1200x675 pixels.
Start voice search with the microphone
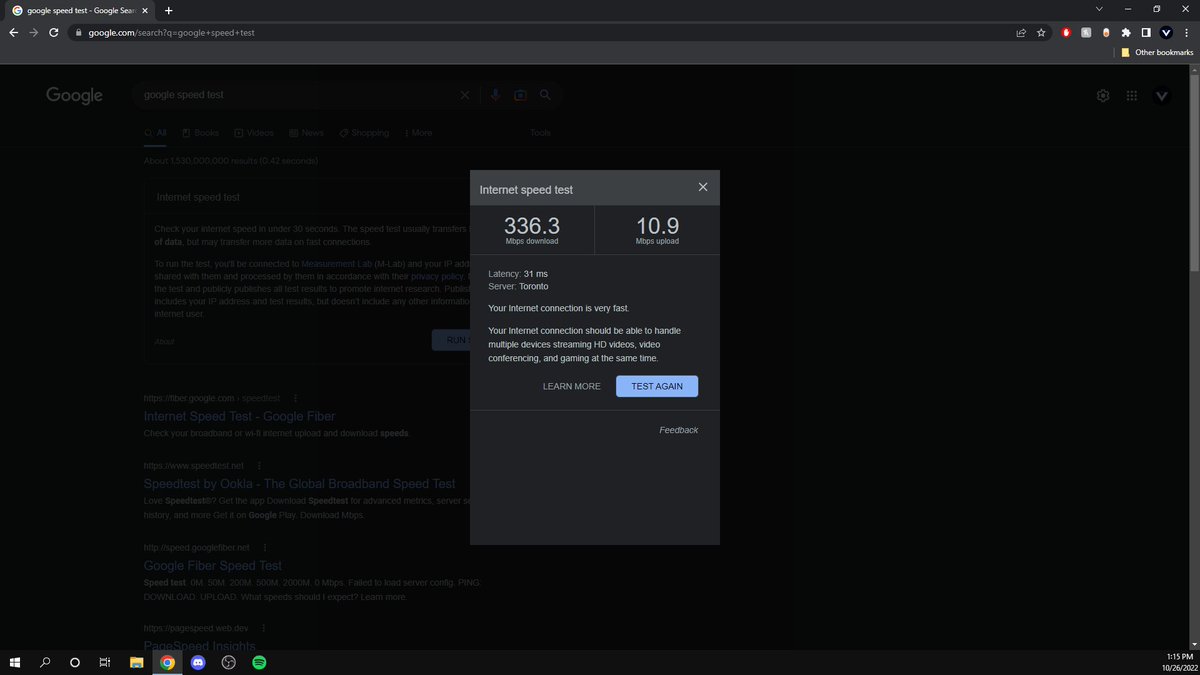point(494,95)
